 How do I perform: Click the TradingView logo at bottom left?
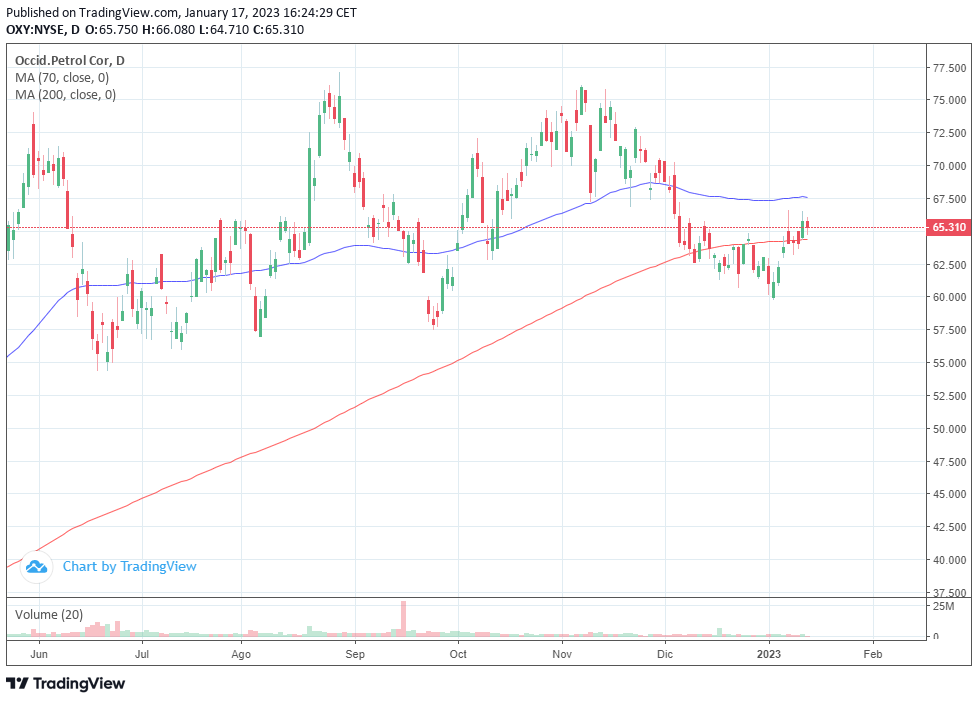coord(65,683)
